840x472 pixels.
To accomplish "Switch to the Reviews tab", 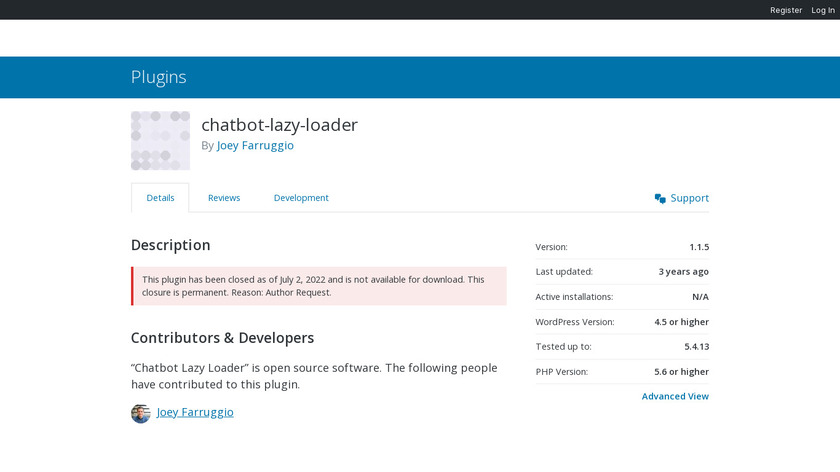I will pyautogui.click(x=224, y=198).
